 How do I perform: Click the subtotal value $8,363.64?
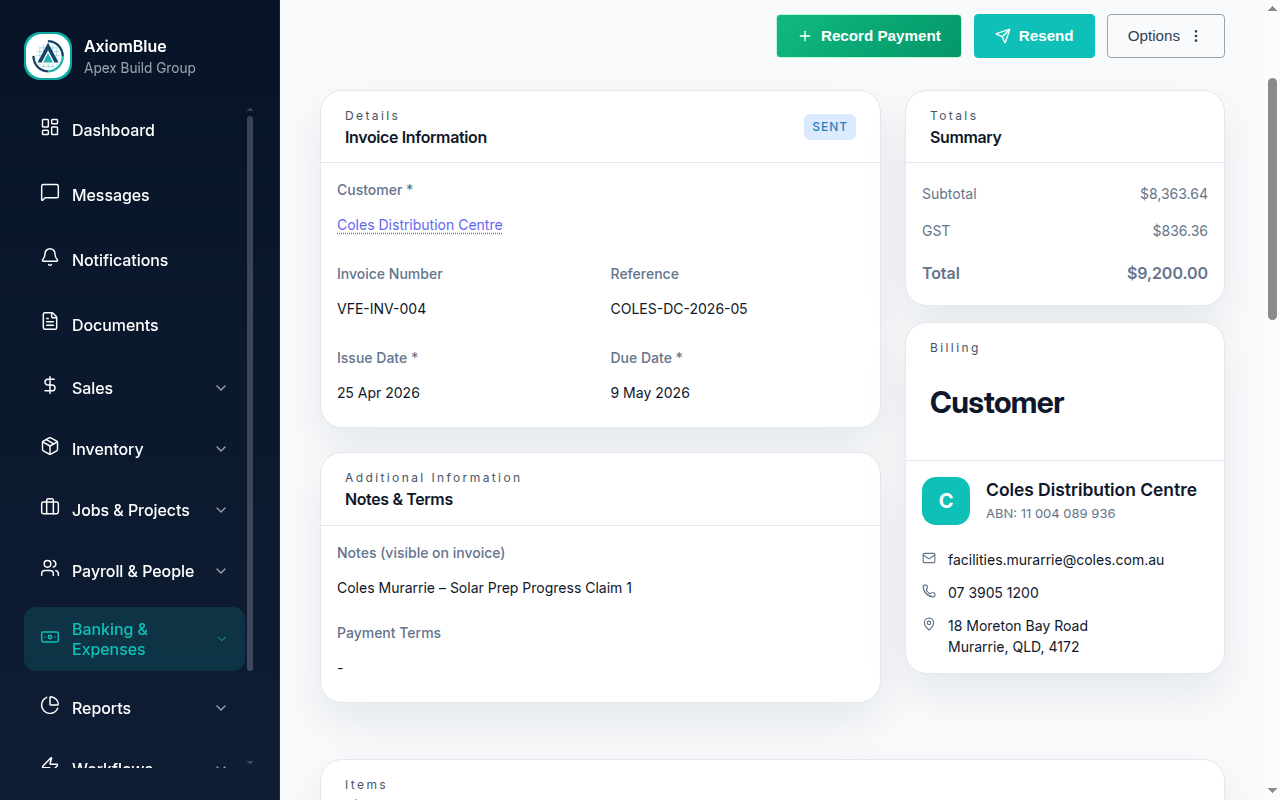(1174, 194)
